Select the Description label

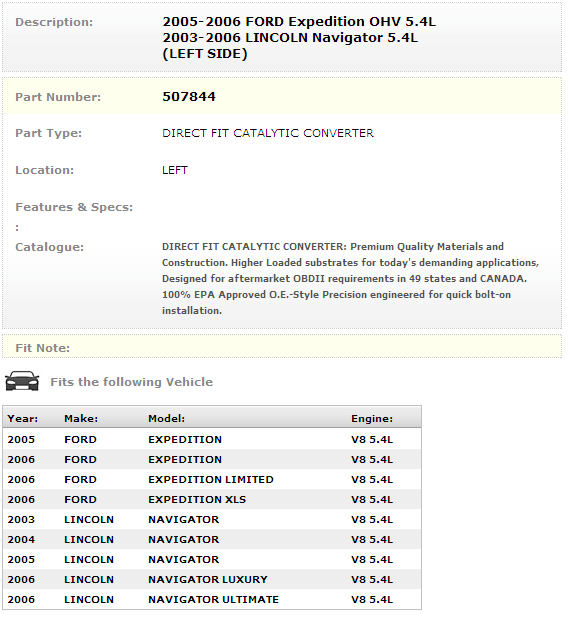coord(54,22)
